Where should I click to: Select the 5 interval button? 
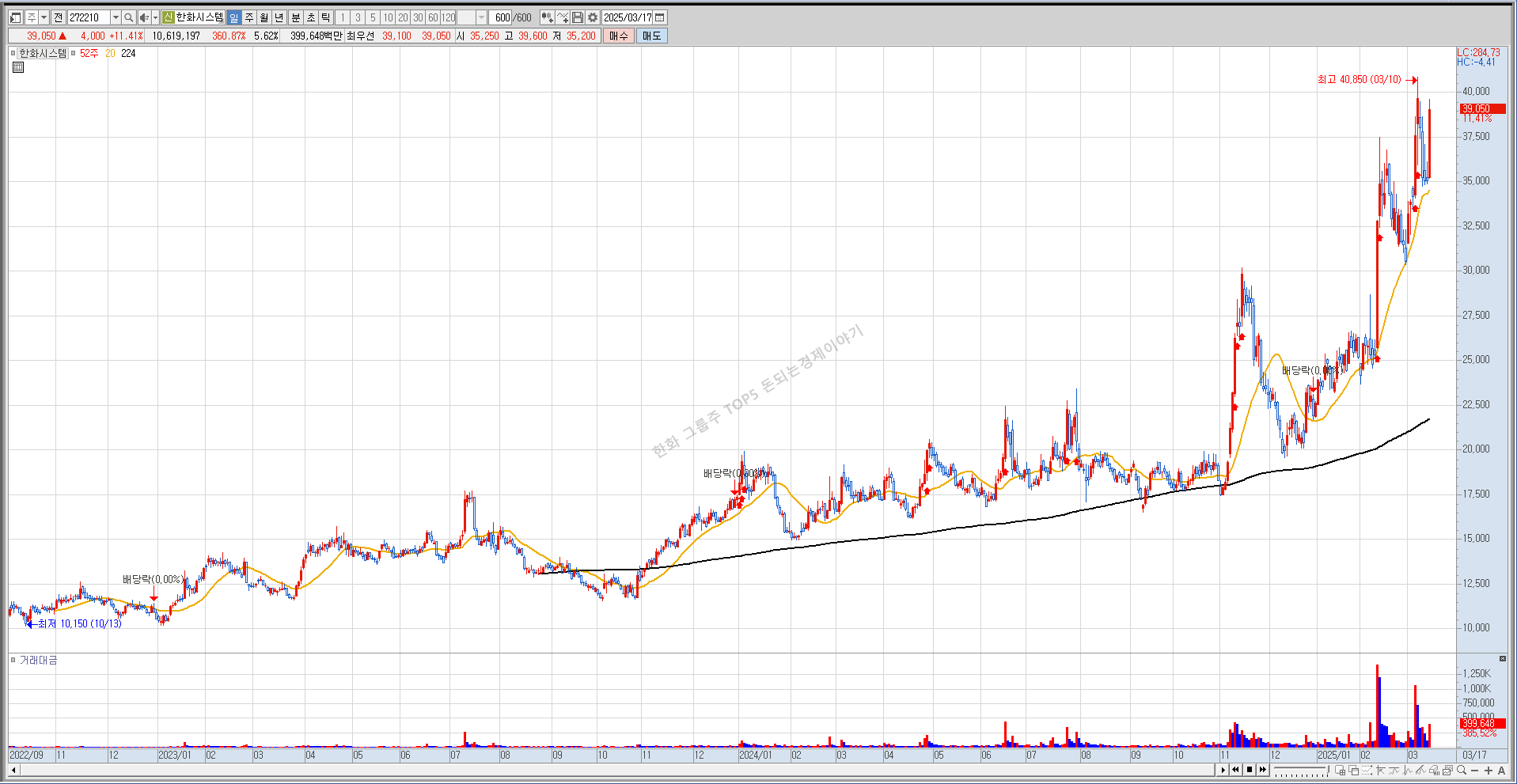click(x=373, y=17)
